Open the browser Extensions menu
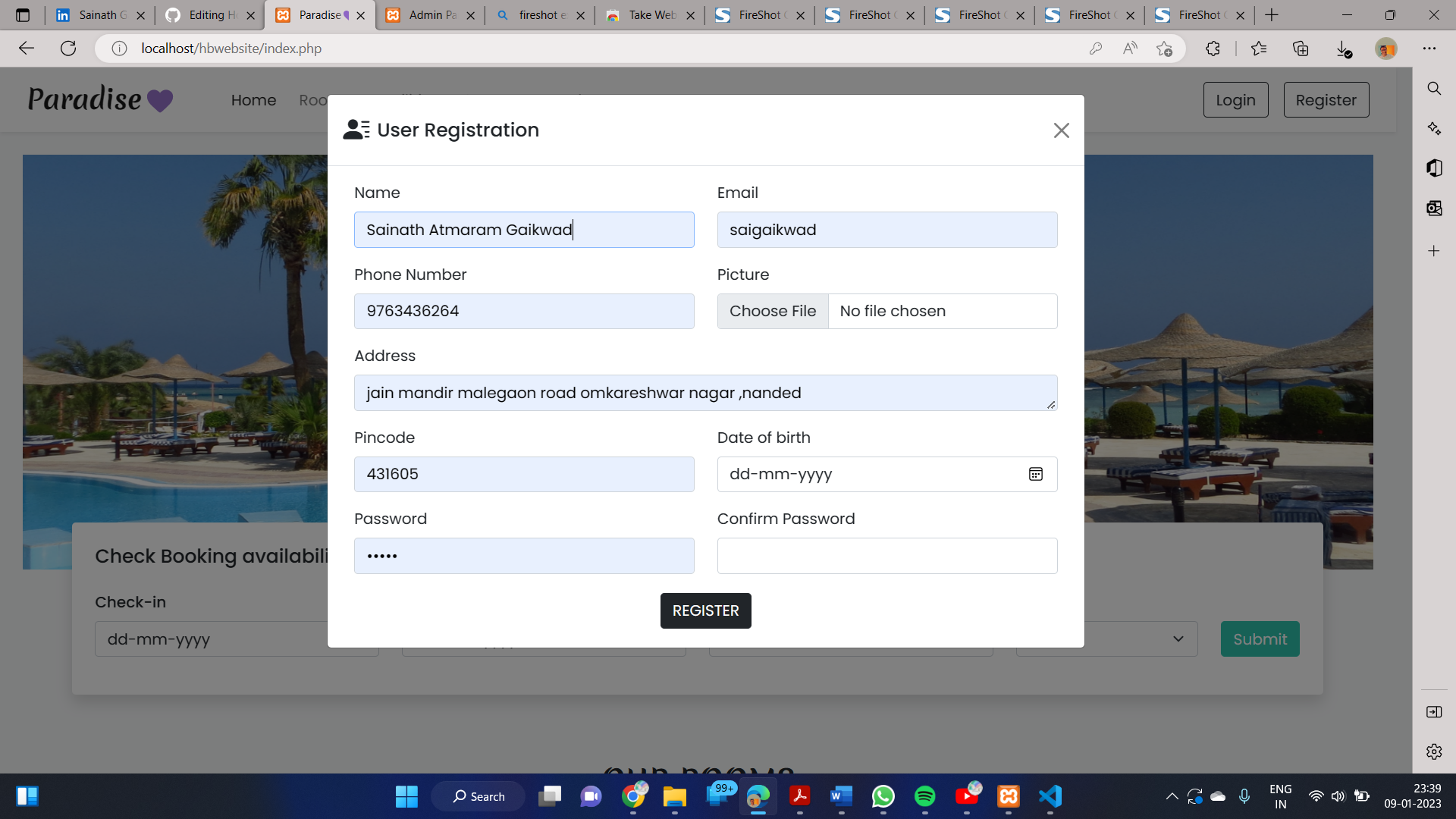Viewport: 1456px width, 819px height. coord(1213,48)
